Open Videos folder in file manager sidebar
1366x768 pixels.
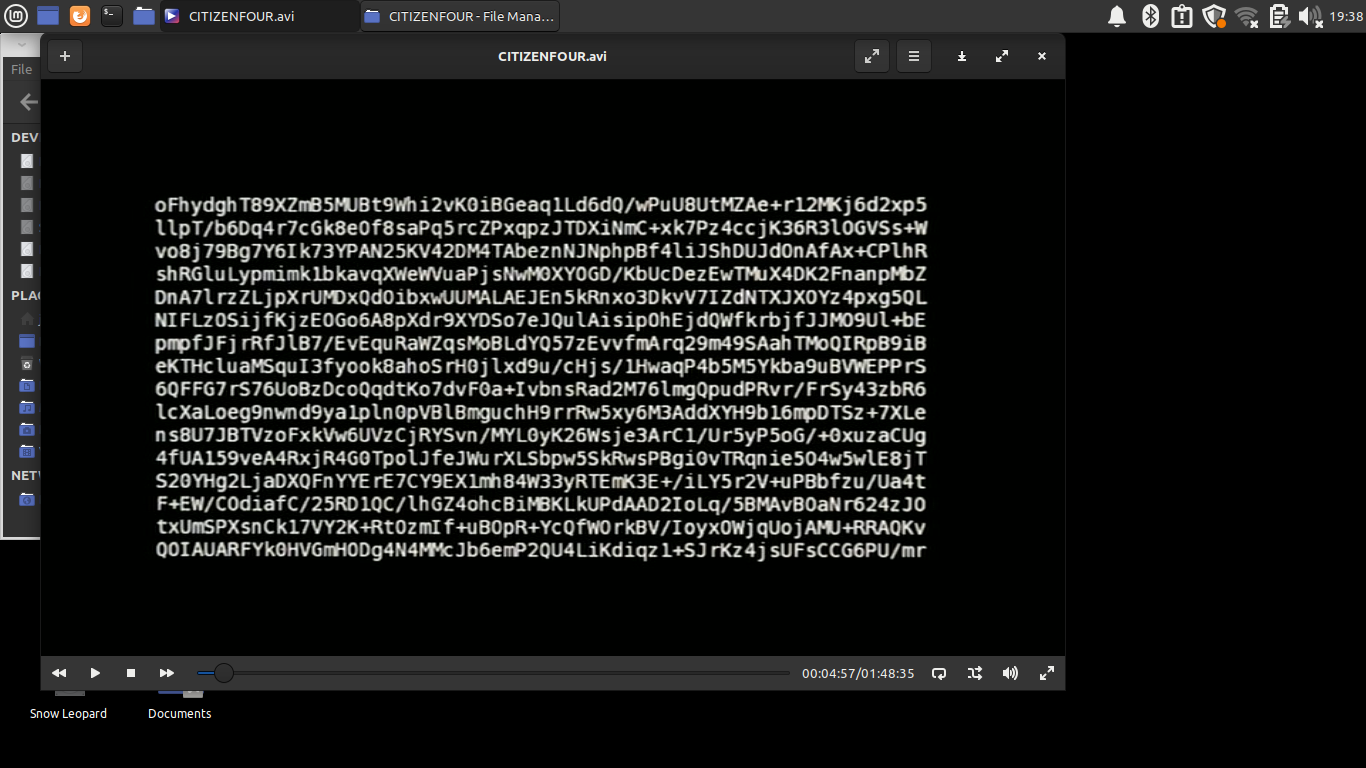[x=28, y=451]
